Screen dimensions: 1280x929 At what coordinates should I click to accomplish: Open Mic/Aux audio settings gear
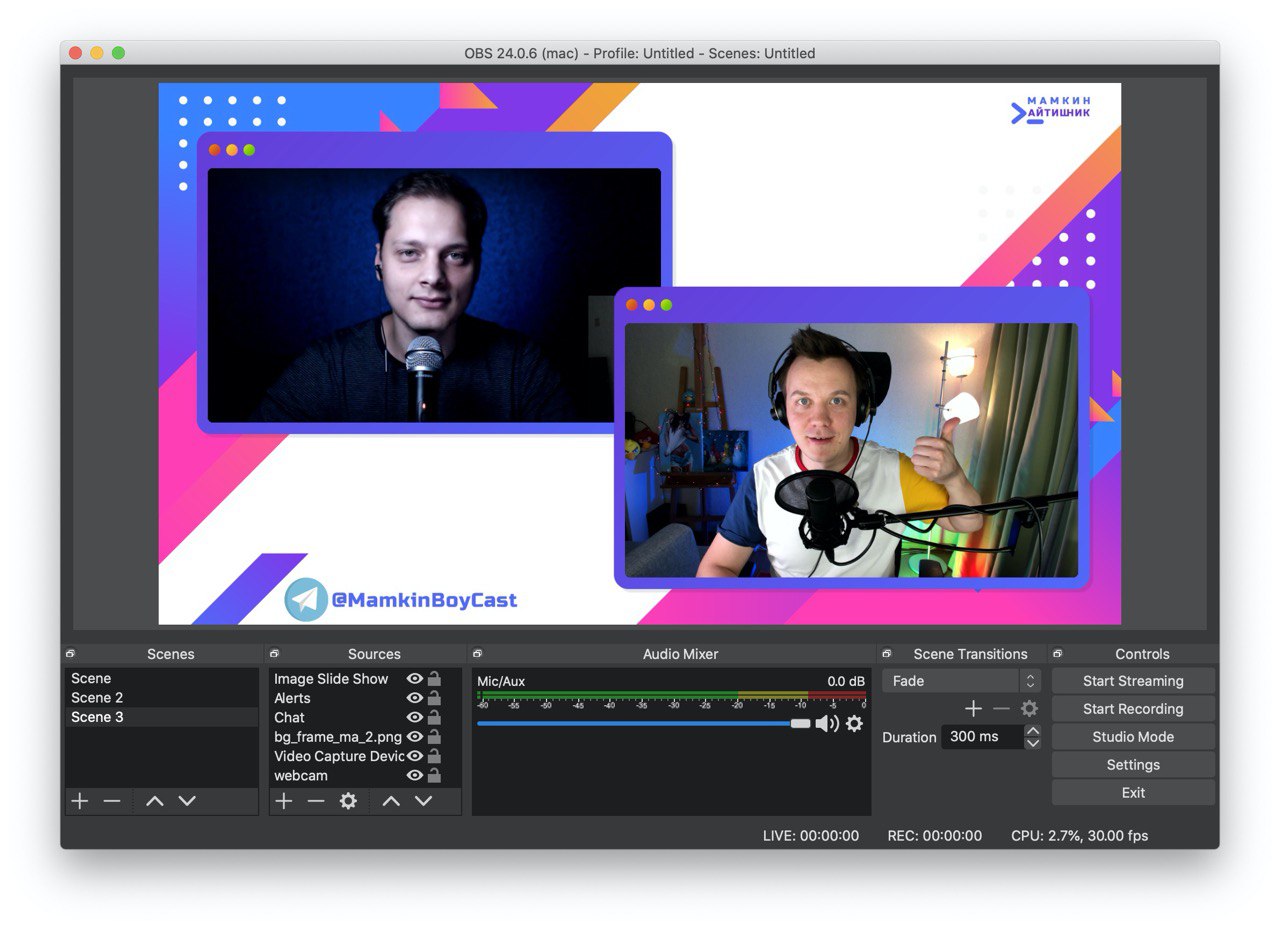point(854,723)
